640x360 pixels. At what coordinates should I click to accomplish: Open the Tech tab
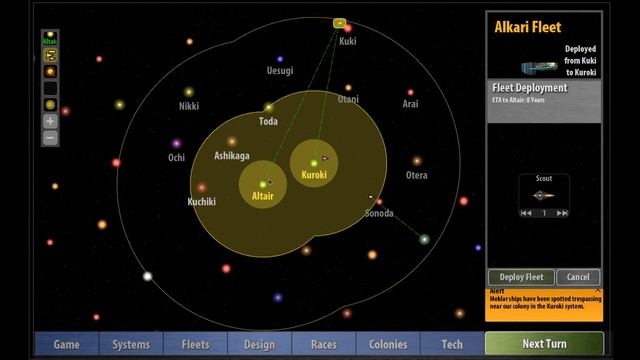click(x=452, y=344)
